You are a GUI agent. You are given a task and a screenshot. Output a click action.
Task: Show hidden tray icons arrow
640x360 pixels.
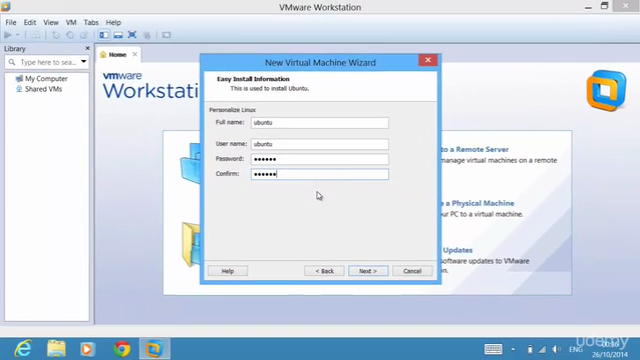[x=513, y=349]
